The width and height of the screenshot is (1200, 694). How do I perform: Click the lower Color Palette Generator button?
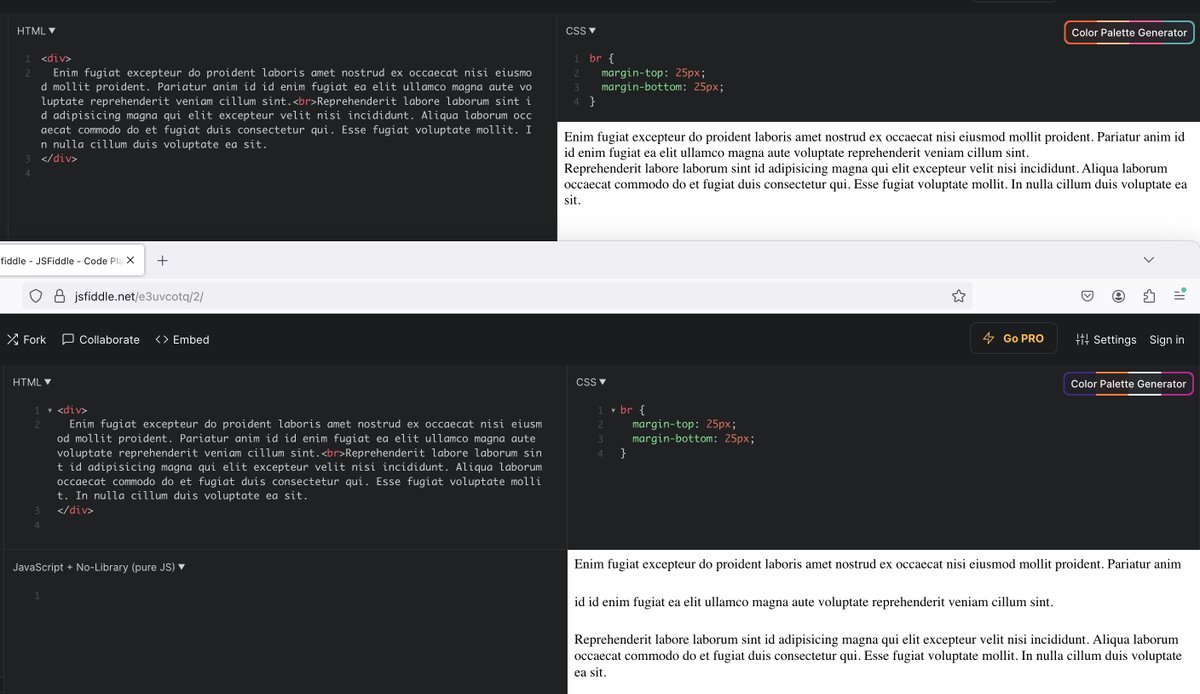tap(1128, 384)
